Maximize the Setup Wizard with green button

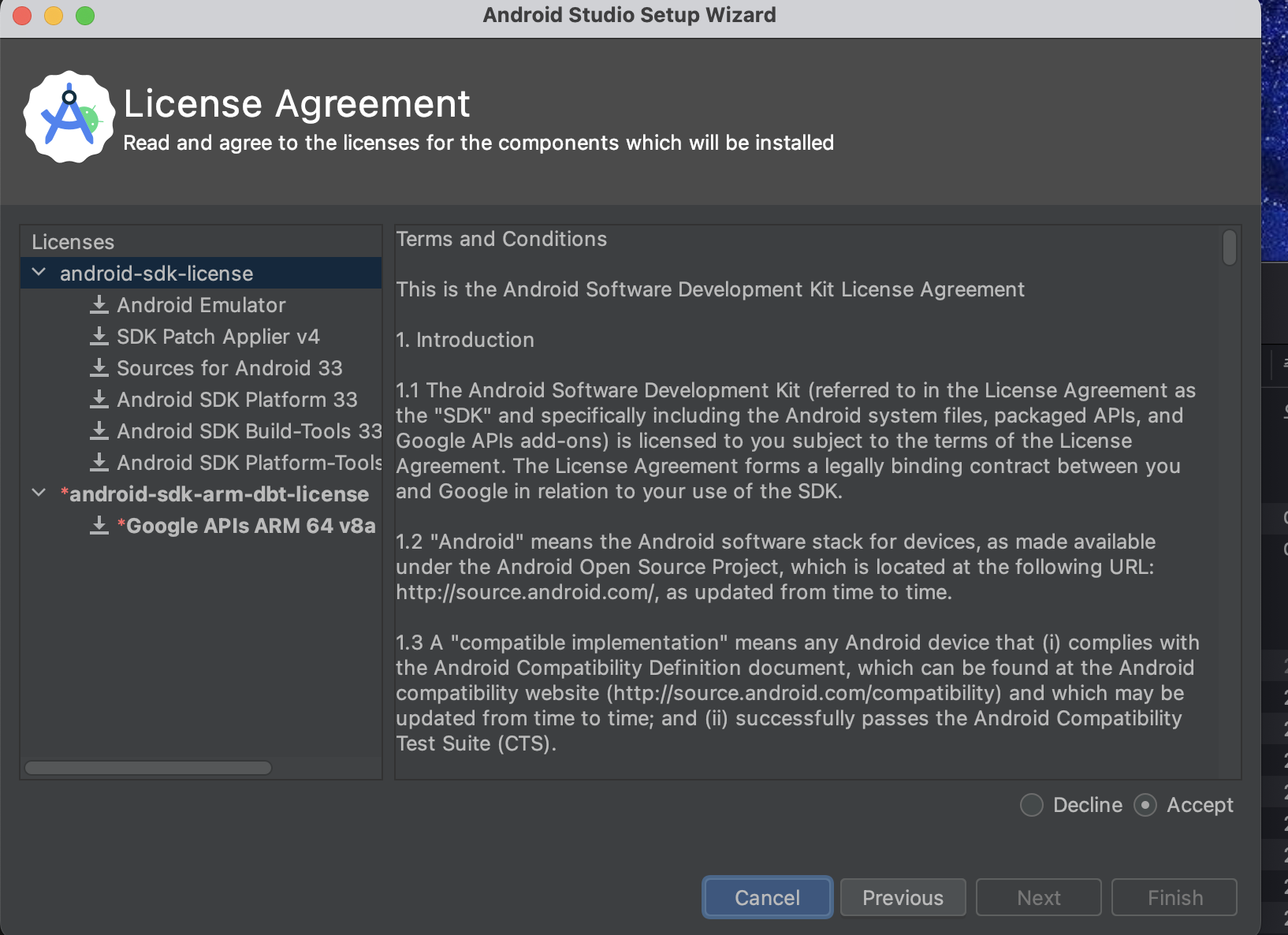click(85, 15)
